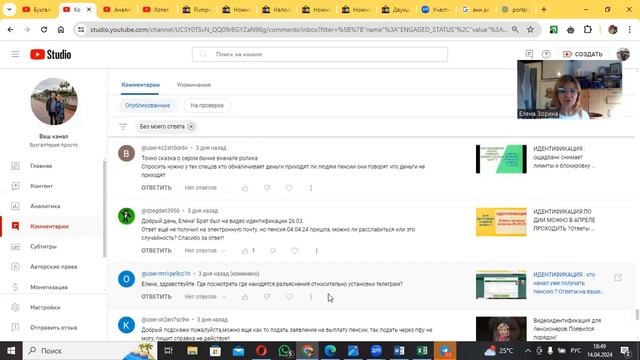Open Opera from the taskbar
This screenshot has height=360, width=640.
click(x=261, y=351)
